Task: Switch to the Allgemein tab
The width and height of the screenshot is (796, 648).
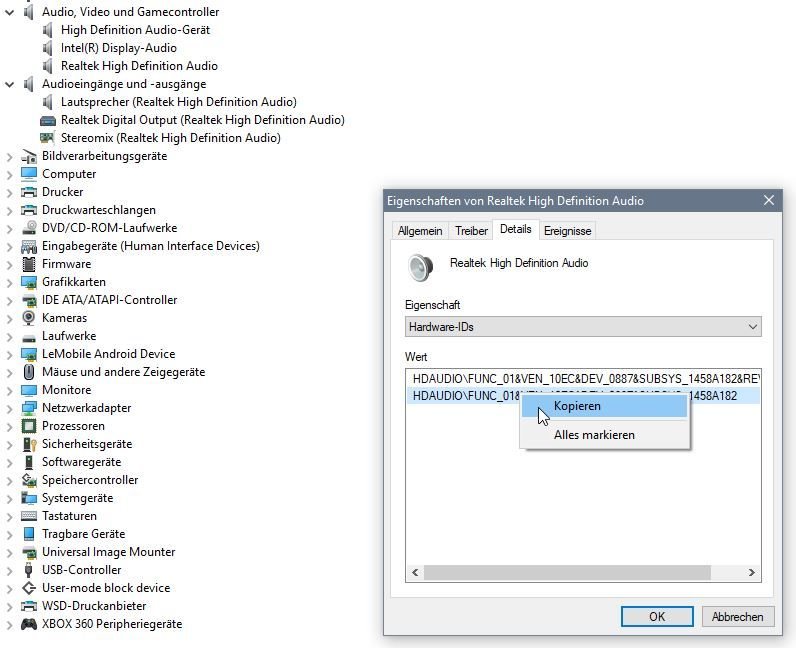Action: 420,231
